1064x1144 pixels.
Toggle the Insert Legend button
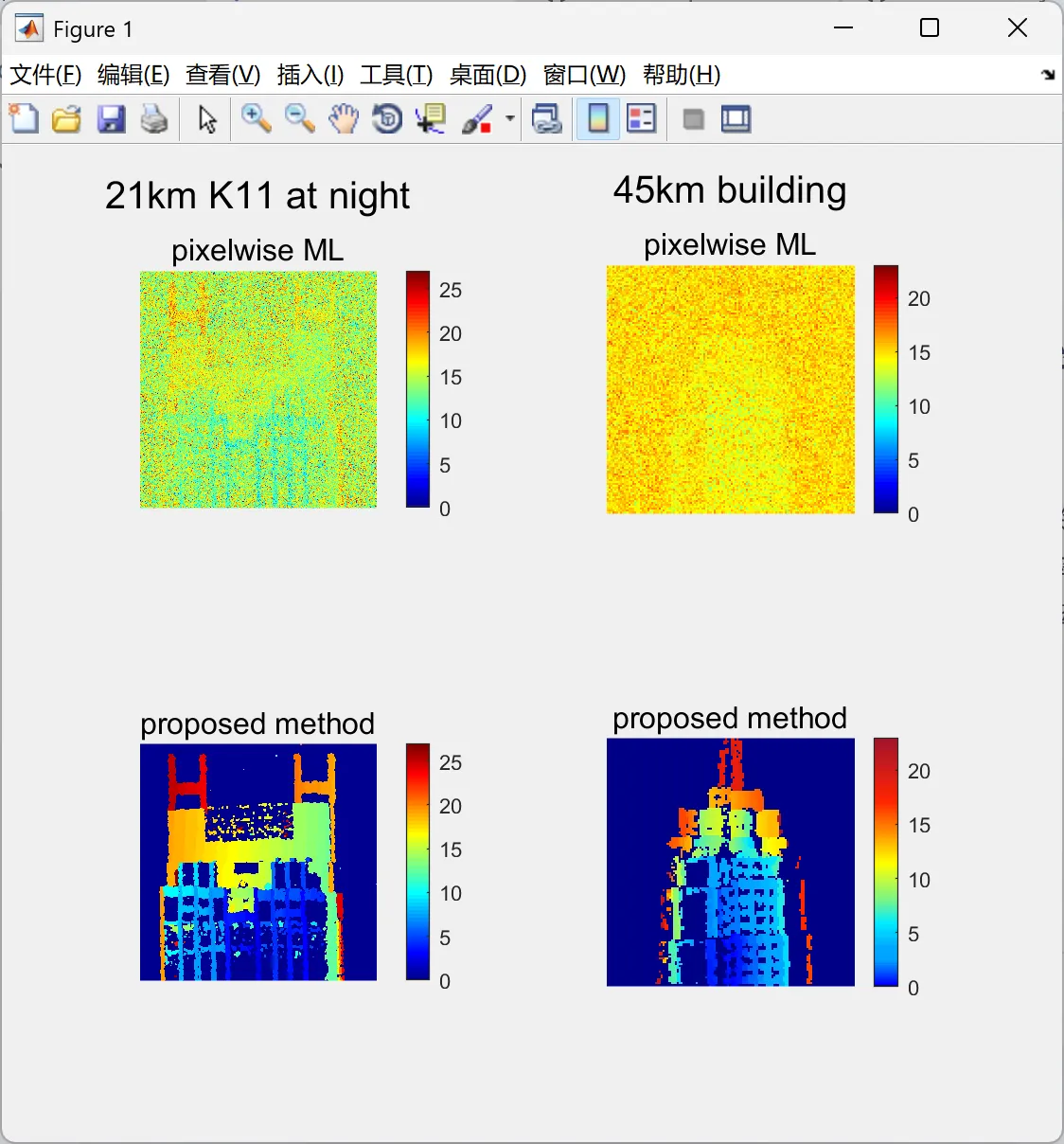tap(642, 119)
